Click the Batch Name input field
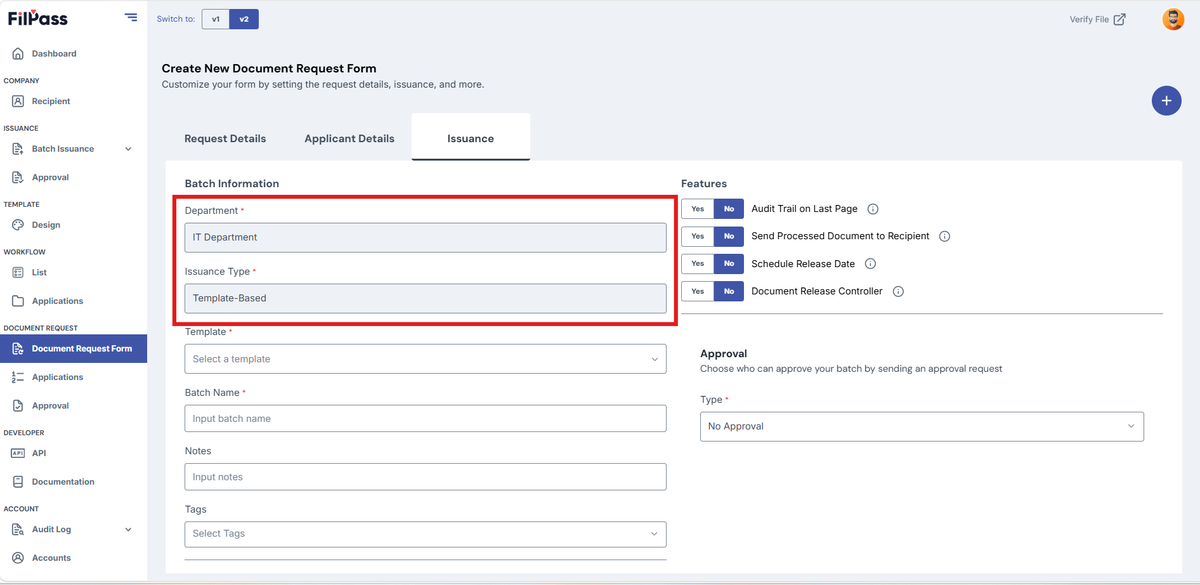 [x=425, y=418]
